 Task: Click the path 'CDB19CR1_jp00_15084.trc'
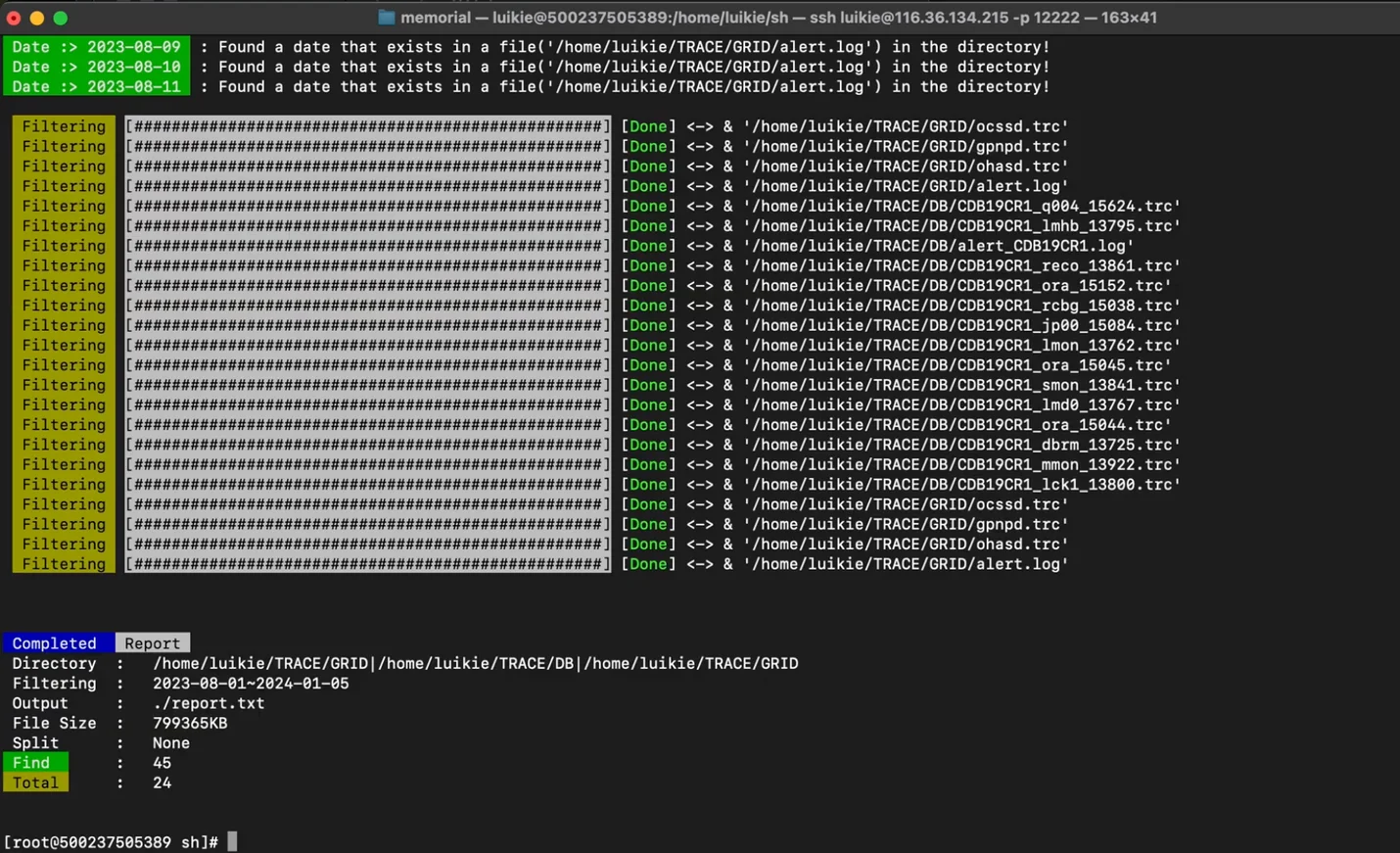(1065, 325)
